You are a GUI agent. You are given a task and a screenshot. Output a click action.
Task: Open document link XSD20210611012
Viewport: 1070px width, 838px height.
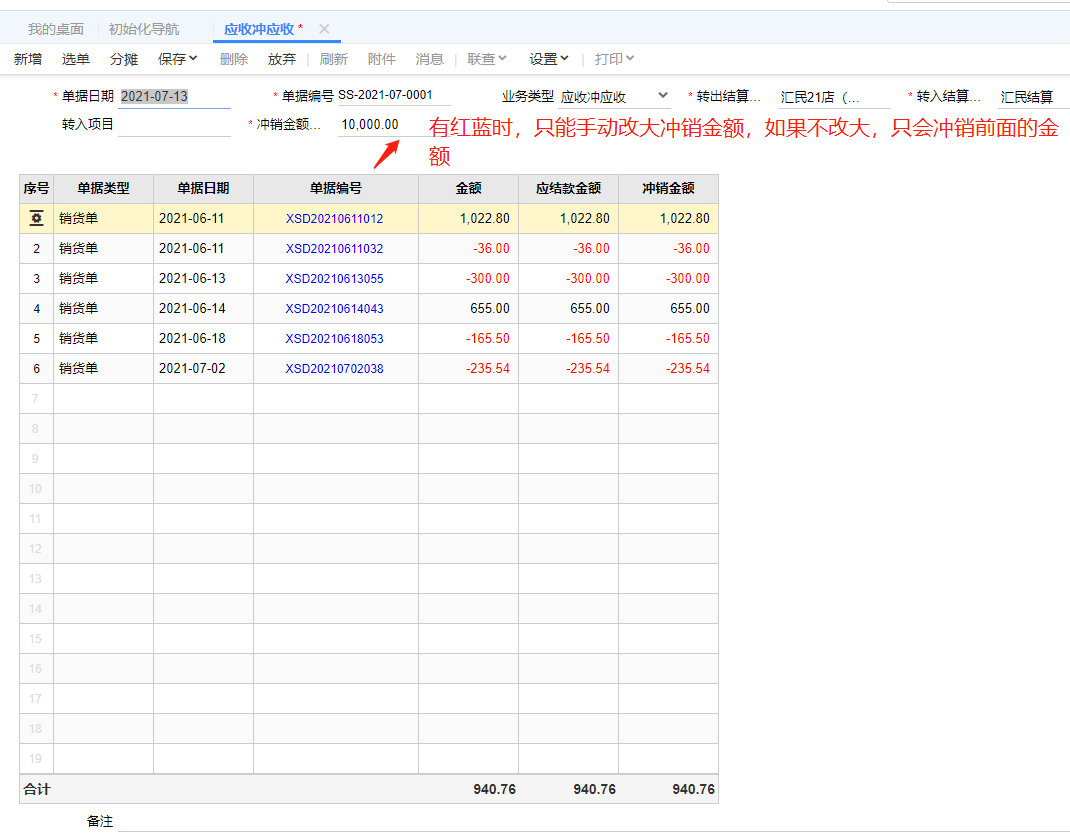(334, 219)
